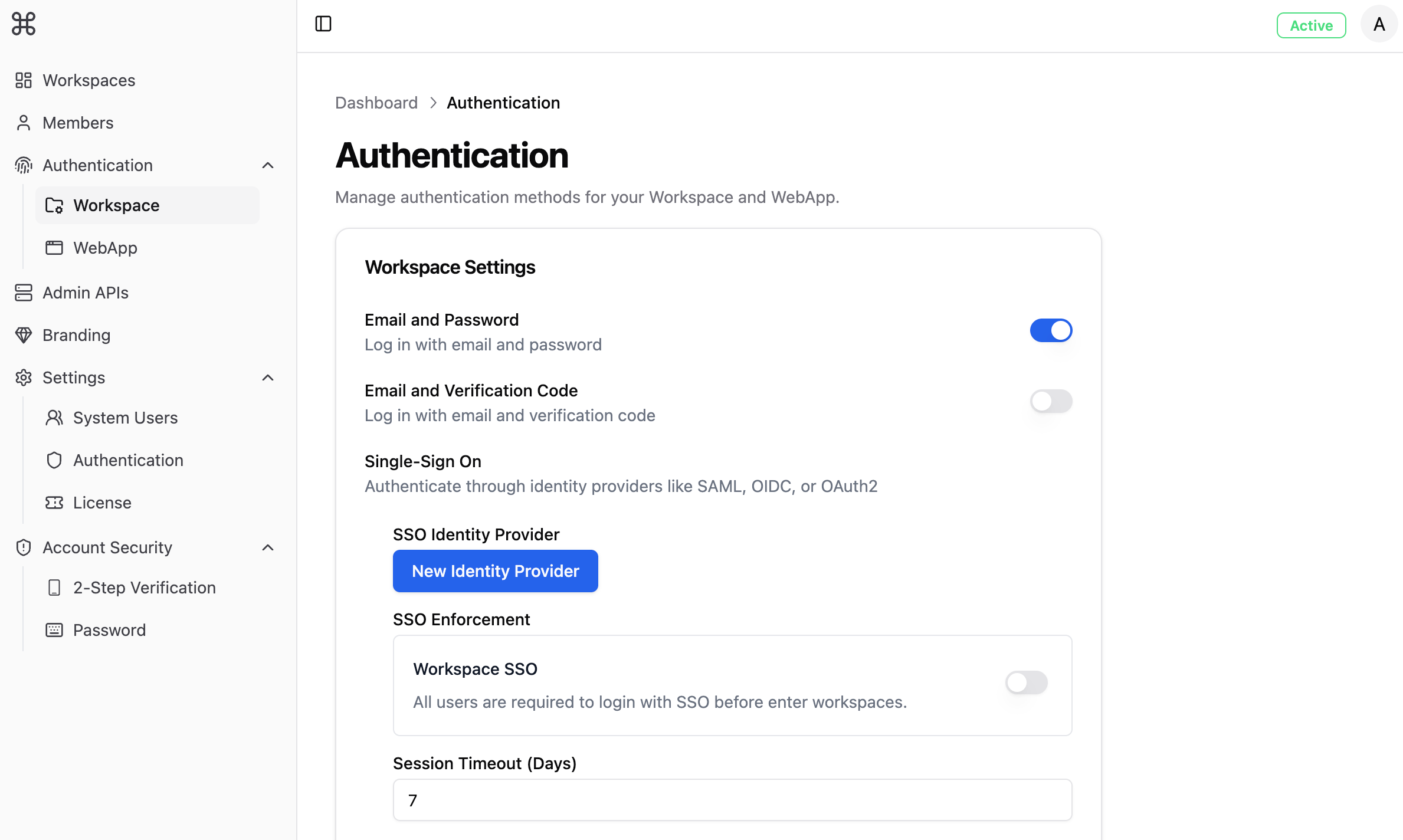Collapse the Account Security section
This screenshot has width=1403, height=840.
pos(268,547)
